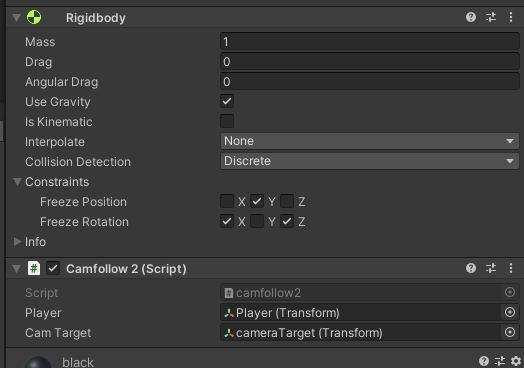
Task: Click the Freeze Position label
Action: pos(83,202)
